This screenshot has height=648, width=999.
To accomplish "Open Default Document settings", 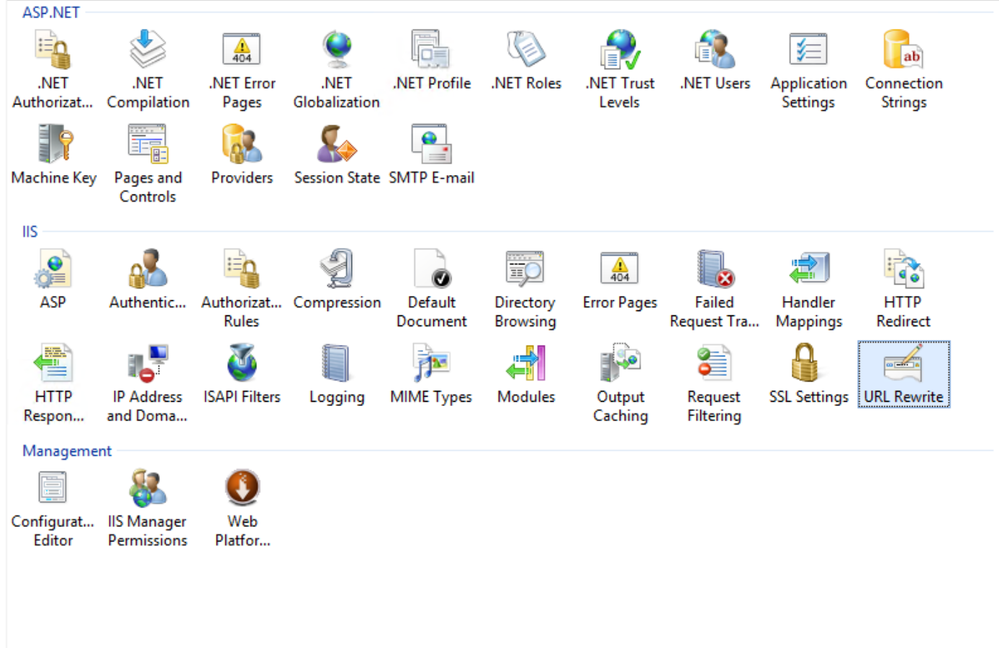I will coord(431,290).
